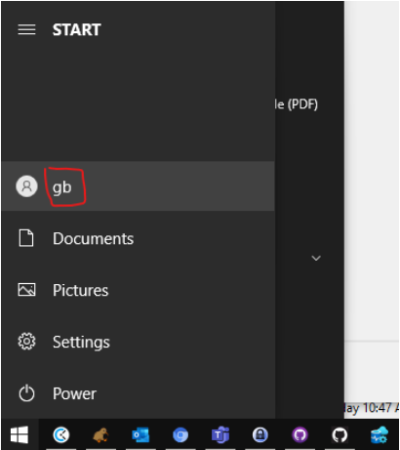This screenshot has height=450, width=400.
Task: Expand the Start menu hamburger icon
Action: tap(27, 30)
